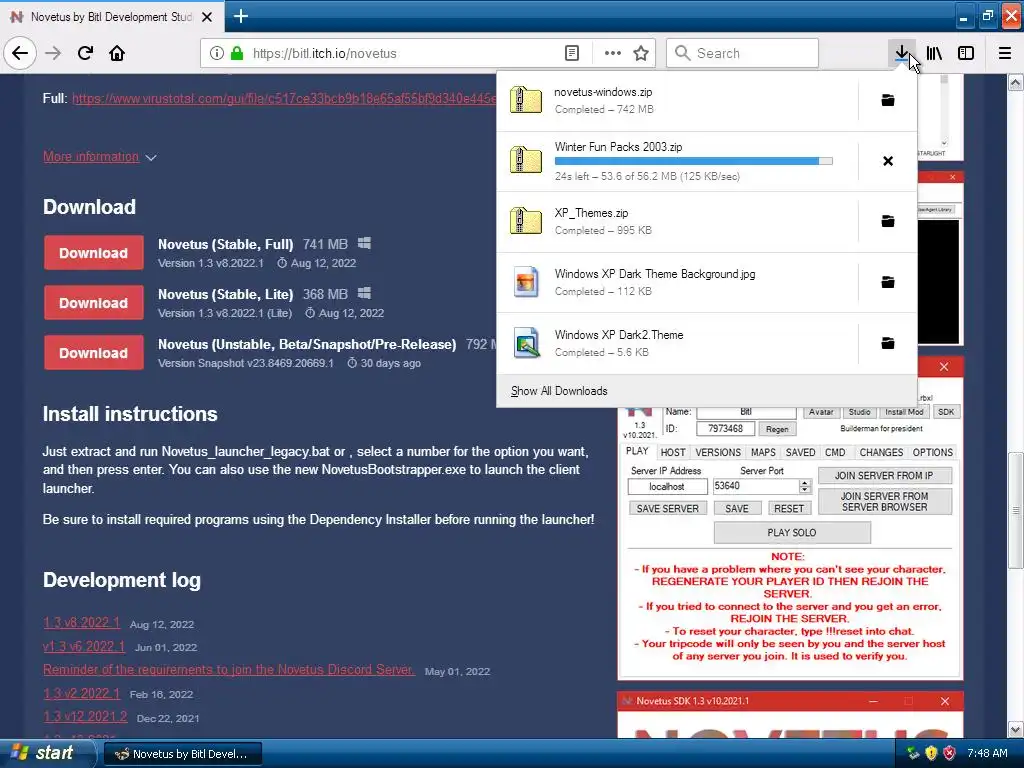Click the downloads arrow toolbar icon
Viewport: 1024px width, 768px height.
tap(901, 53)
